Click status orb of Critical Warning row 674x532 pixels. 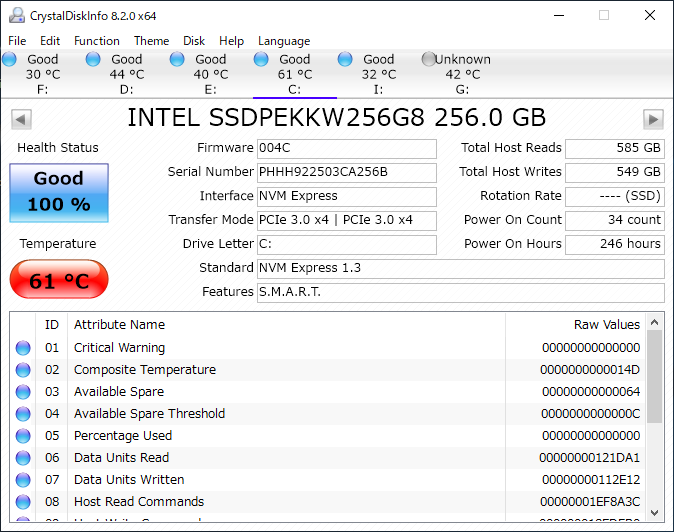[23, 348]
